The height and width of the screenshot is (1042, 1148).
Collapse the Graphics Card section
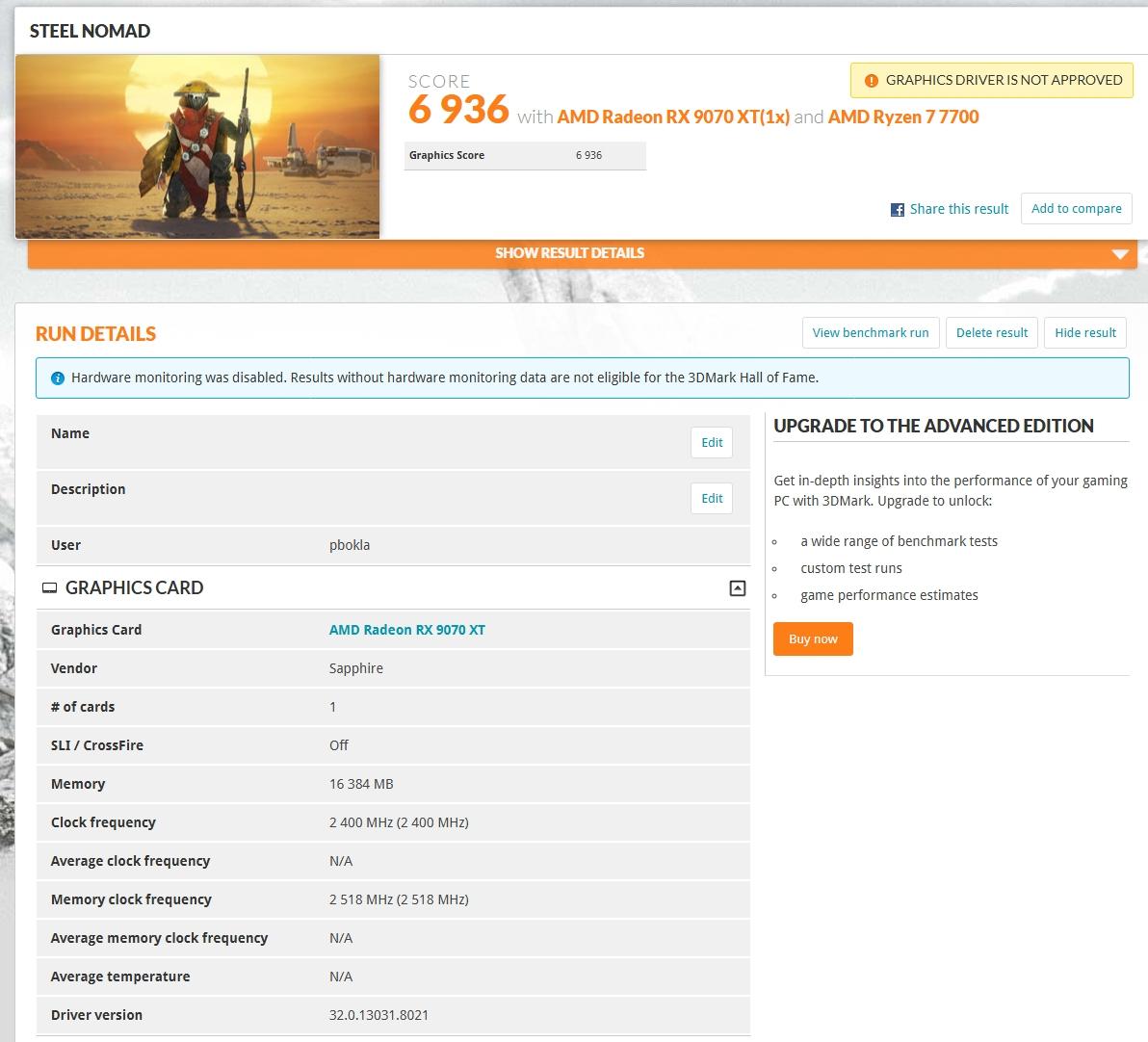coord(737,588)
